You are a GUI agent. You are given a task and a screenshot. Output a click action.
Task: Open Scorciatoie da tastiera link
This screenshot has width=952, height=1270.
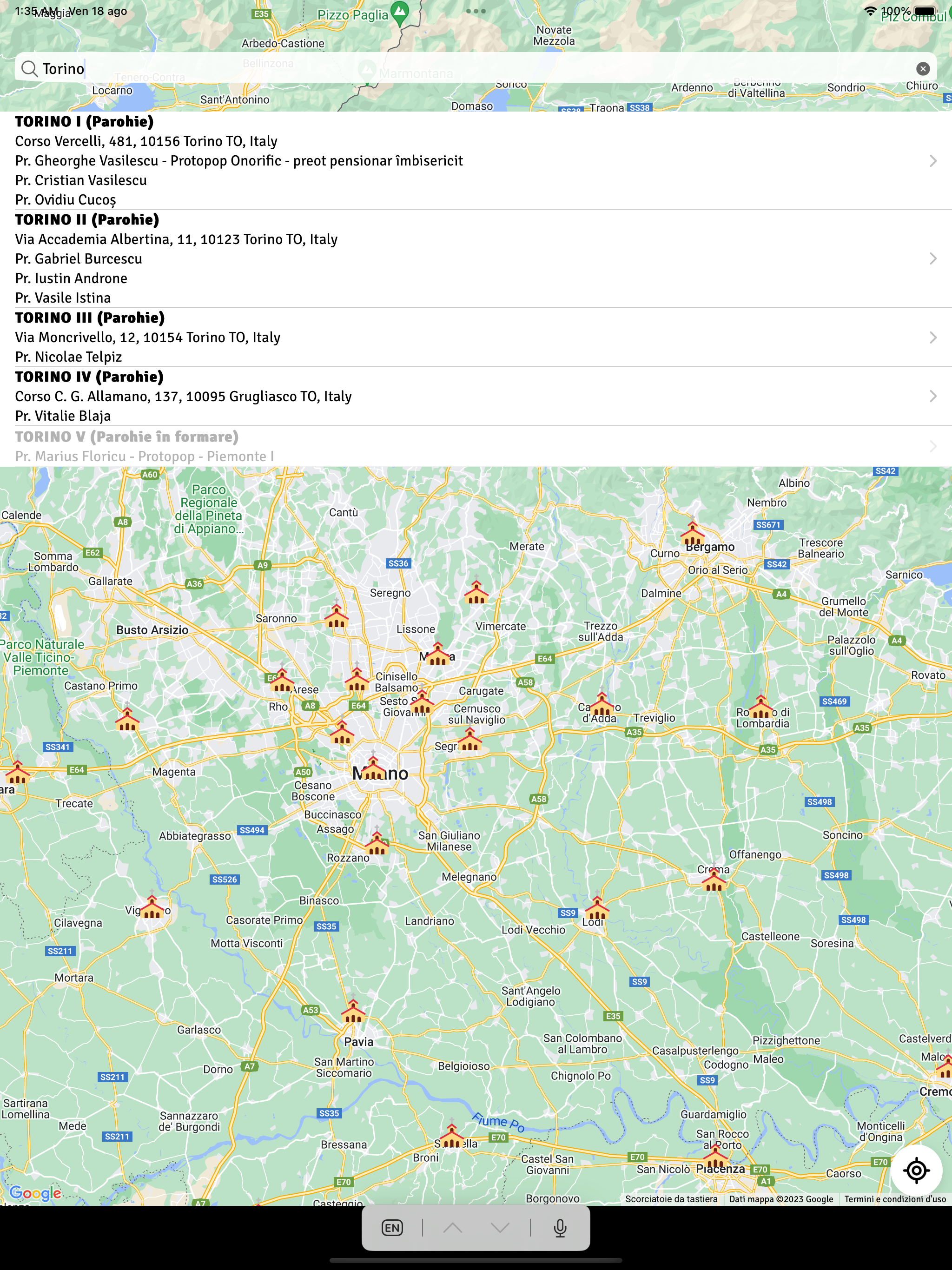tap(671, 1199)
